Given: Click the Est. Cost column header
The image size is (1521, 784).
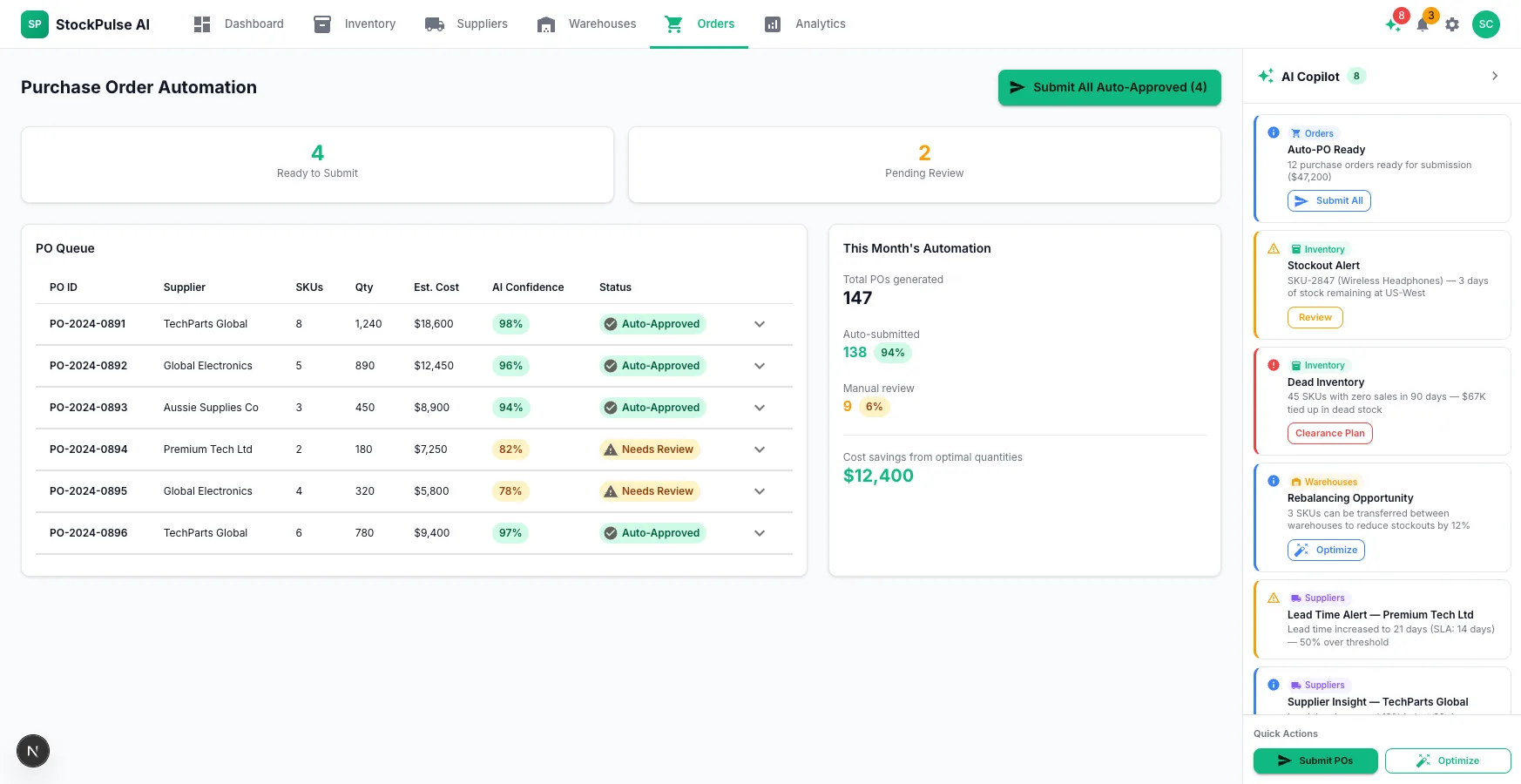Looking at the screenshot, I should tap(436, 287).
